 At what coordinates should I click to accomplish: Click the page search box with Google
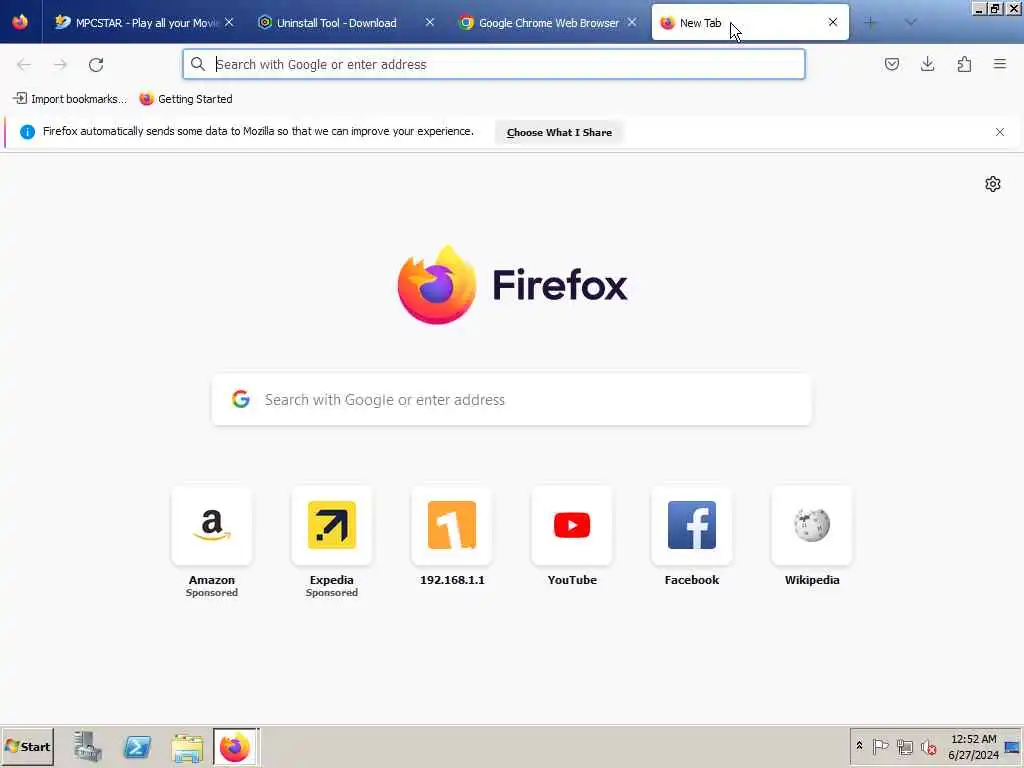[512, 400]
